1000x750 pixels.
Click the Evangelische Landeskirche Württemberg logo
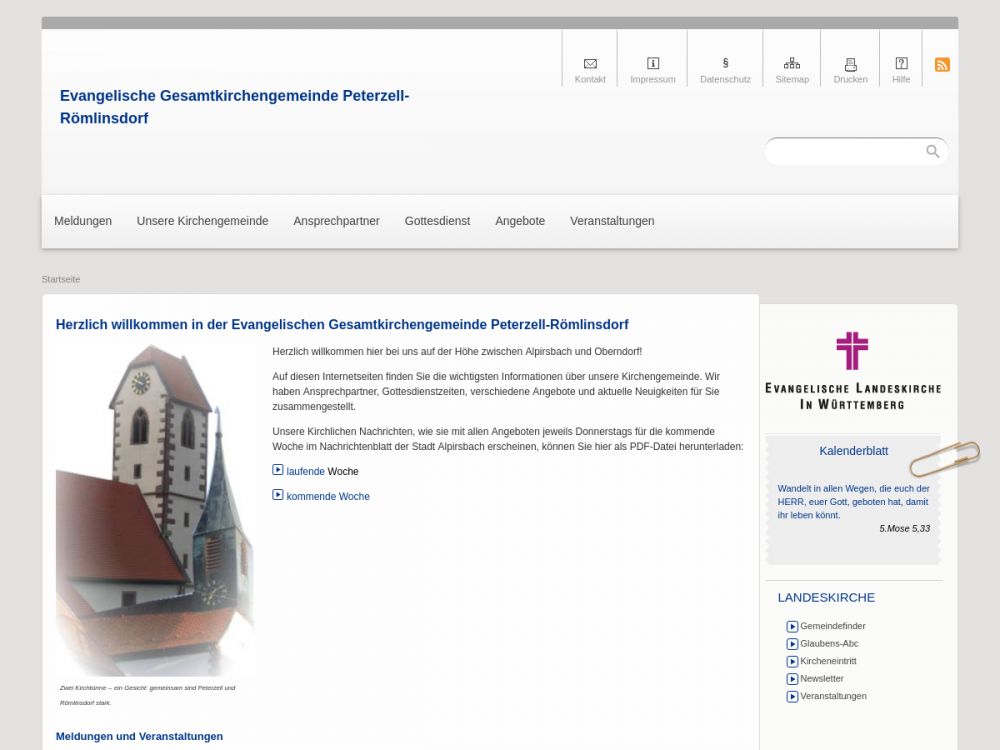[x=853, y=371]
